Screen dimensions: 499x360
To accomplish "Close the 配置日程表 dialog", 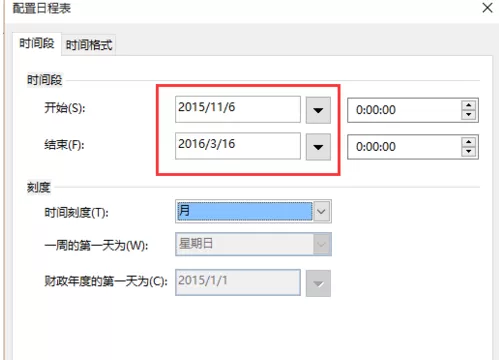I will coord(487,8).
